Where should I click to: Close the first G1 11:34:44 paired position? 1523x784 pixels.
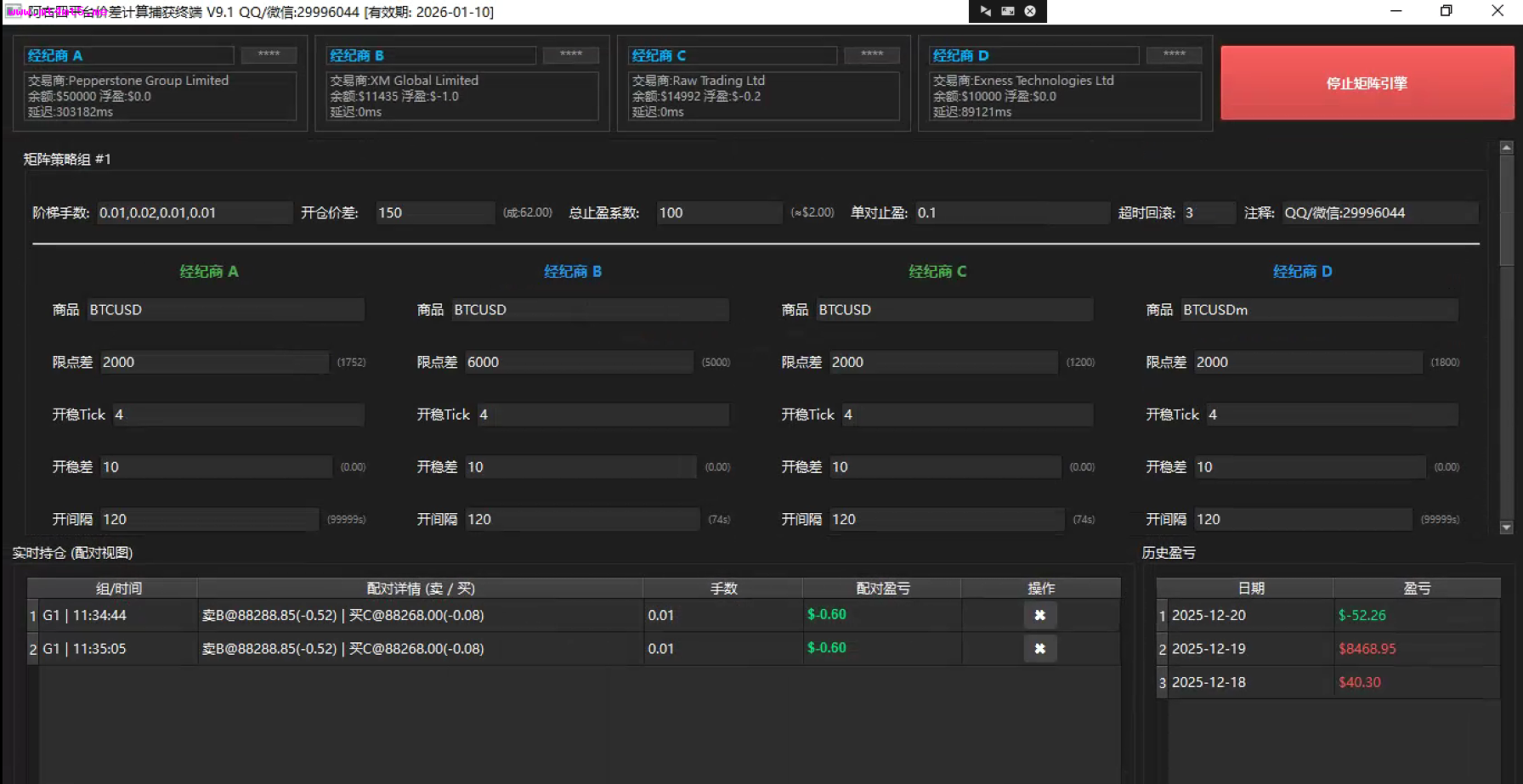point(1039,615)
